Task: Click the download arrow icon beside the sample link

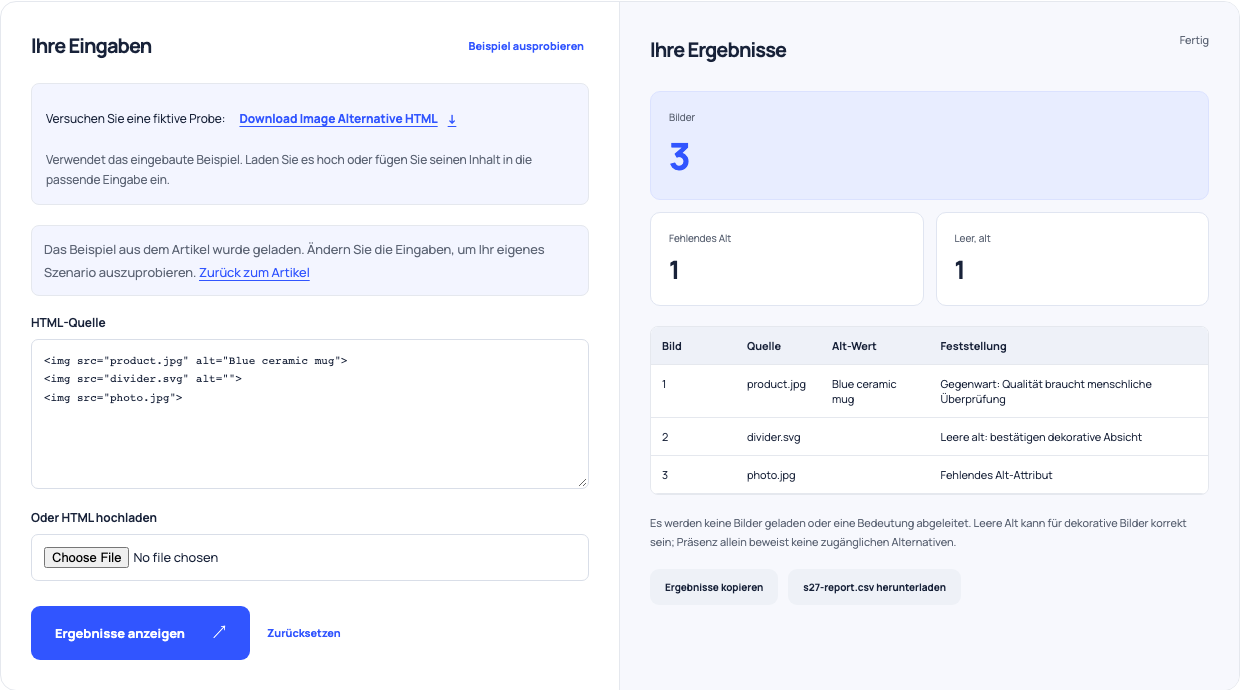Action: (452, 120)
